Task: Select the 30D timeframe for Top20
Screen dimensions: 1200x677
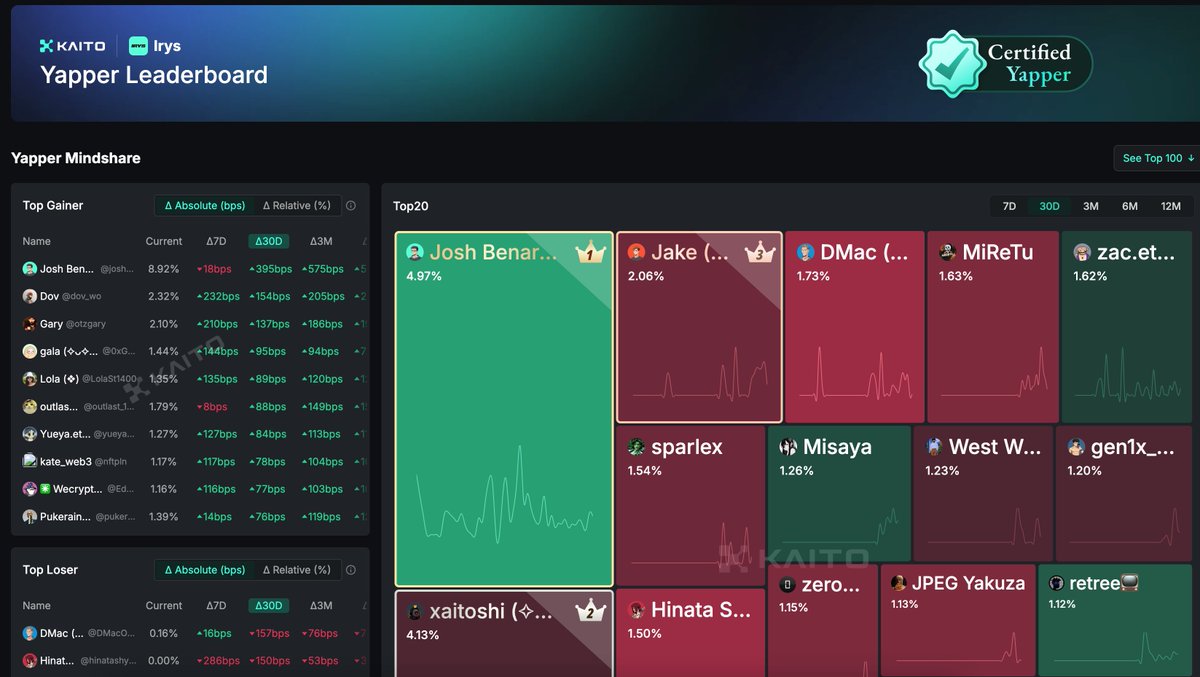Action: (1049, 207)
